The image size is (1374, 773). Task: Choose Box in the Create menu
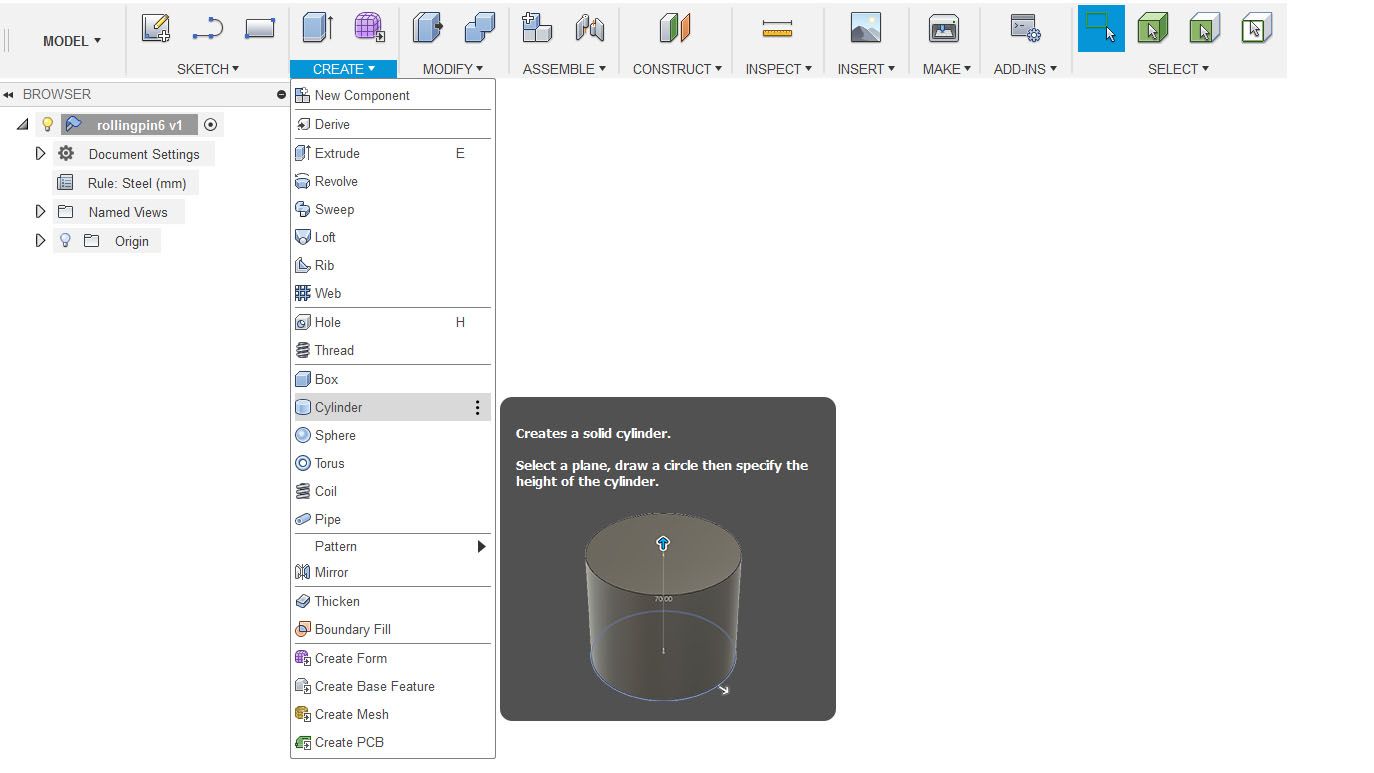coord(392,379)
